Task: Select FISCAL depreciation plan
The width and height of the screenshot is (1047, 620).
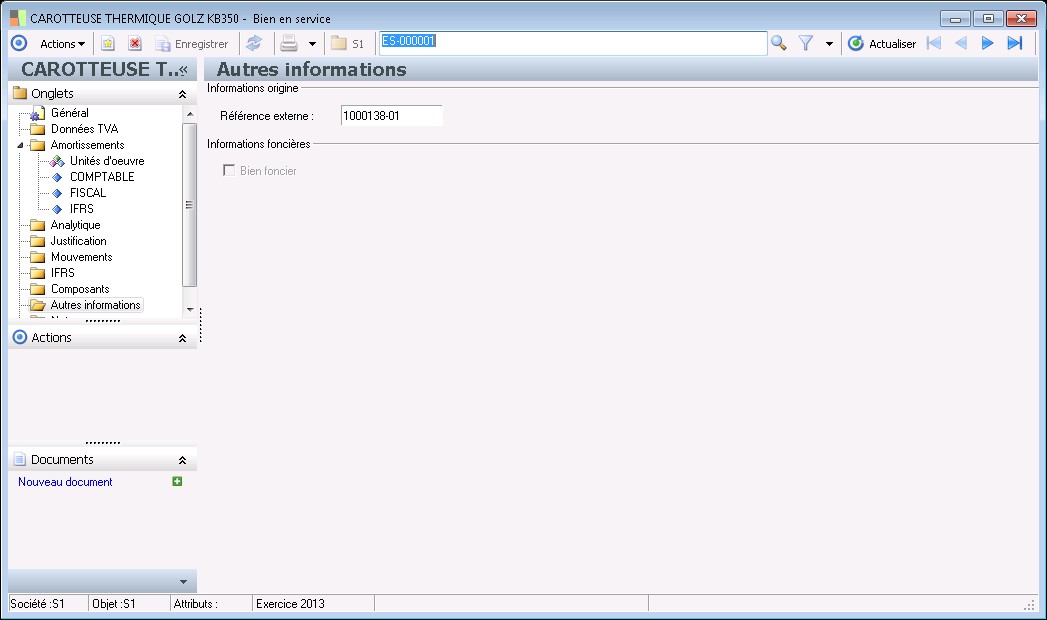Action: click(x=88, y=193)
